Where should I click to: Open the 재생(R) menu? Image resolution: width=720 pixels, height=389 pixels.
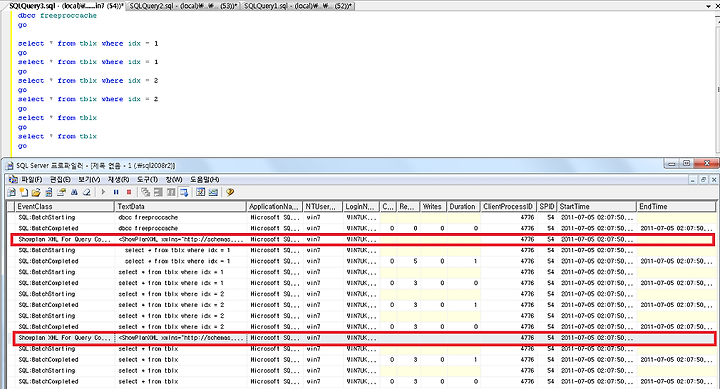[118, 180]
